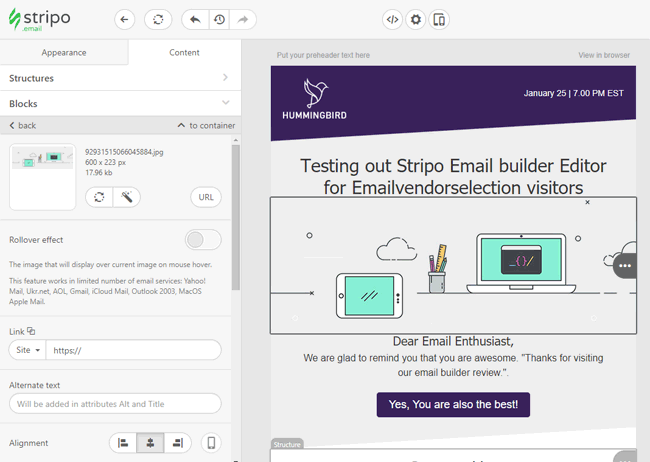Click the https:// link input field
This screenshot has height=462, width=650.
[x=133, y=350]
